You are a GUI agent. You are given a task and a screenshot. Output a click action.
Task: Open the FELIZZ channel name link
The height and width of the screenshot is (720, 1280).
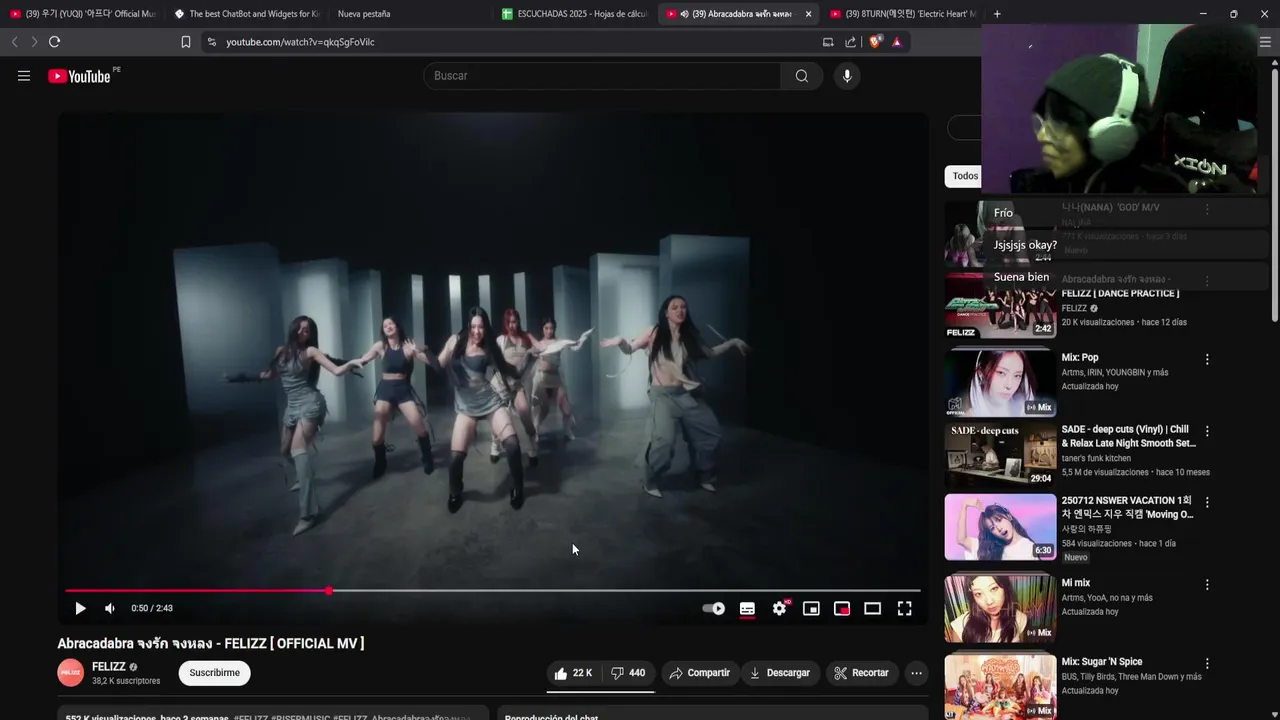109,667
